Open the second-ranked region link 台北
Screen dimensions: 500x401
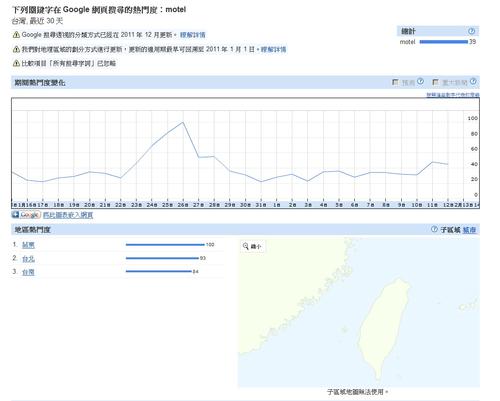point(28,259)
